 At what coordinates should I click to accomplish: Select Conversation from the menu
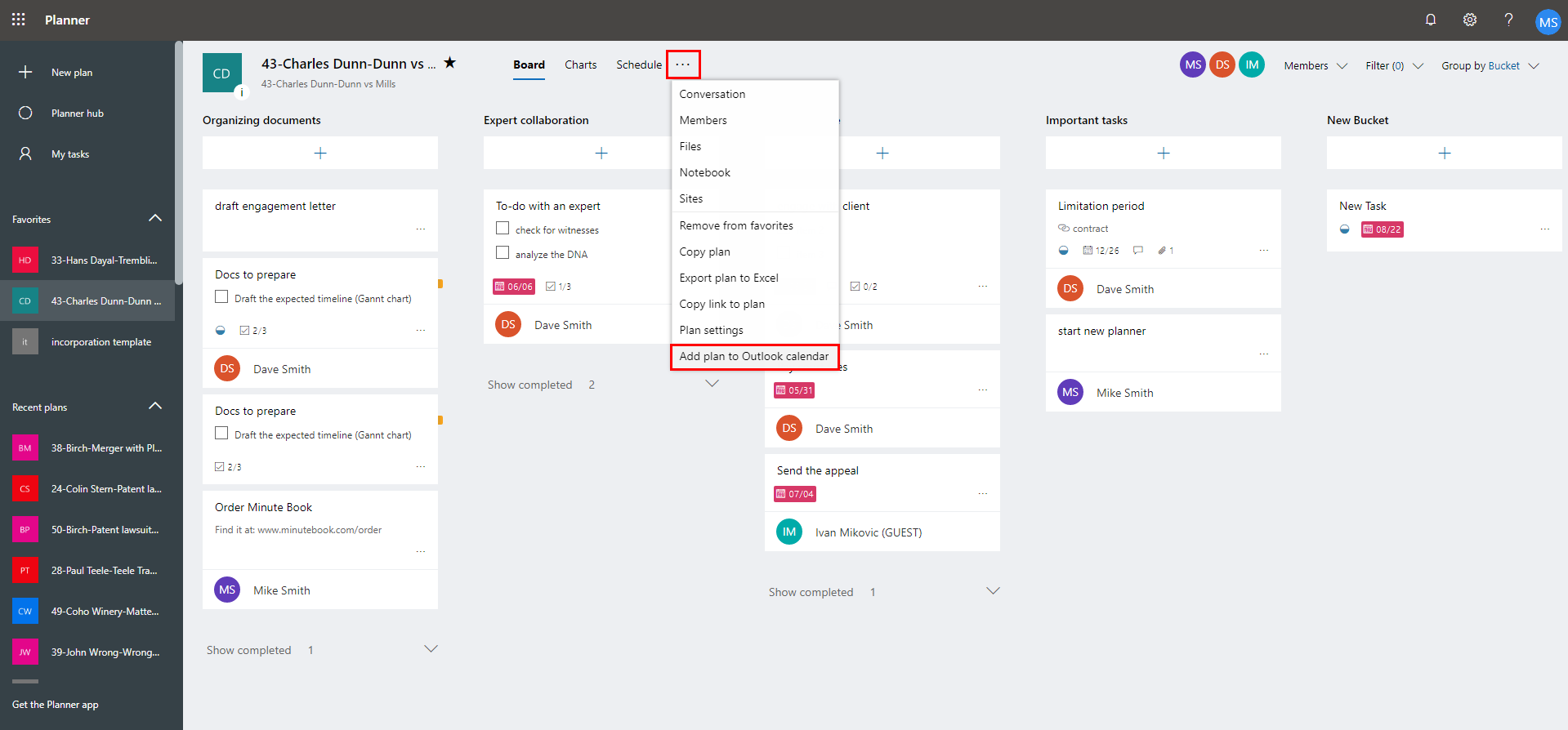(755, 94)
